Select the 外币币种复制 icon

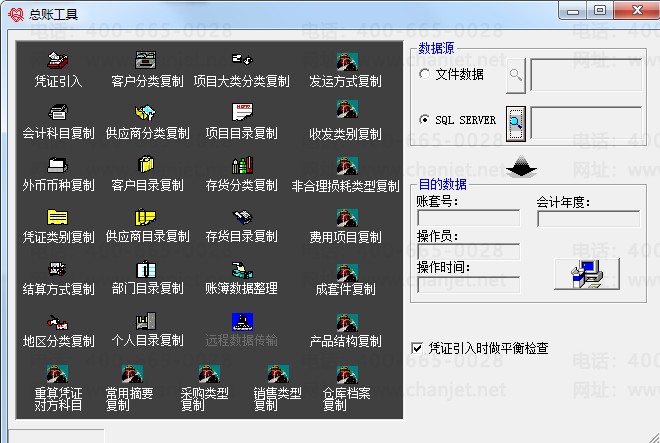pos(58,165)
